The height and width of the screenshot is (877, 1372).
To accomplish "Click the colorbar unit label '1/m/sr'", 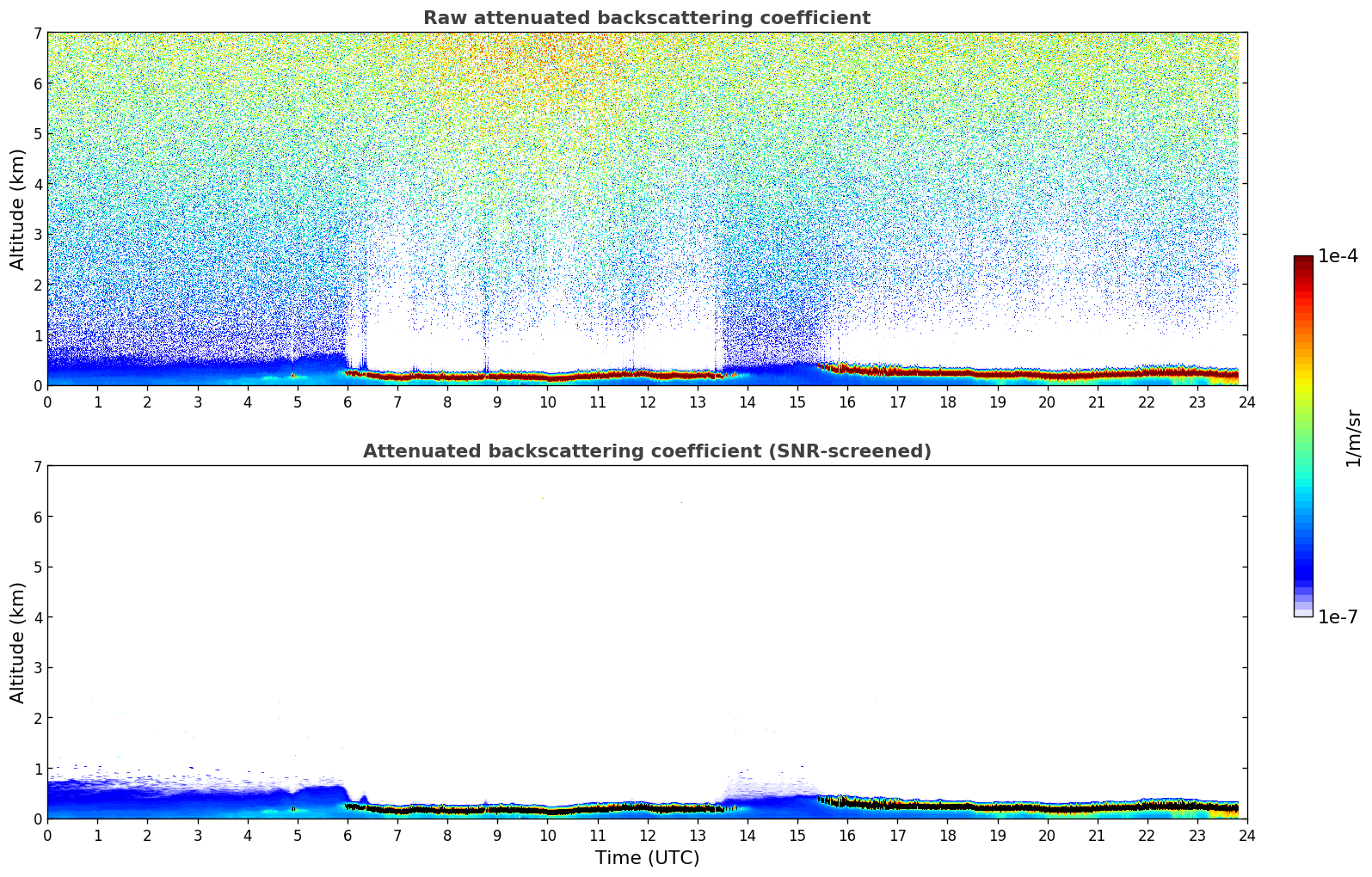I will coord(1353,438).
